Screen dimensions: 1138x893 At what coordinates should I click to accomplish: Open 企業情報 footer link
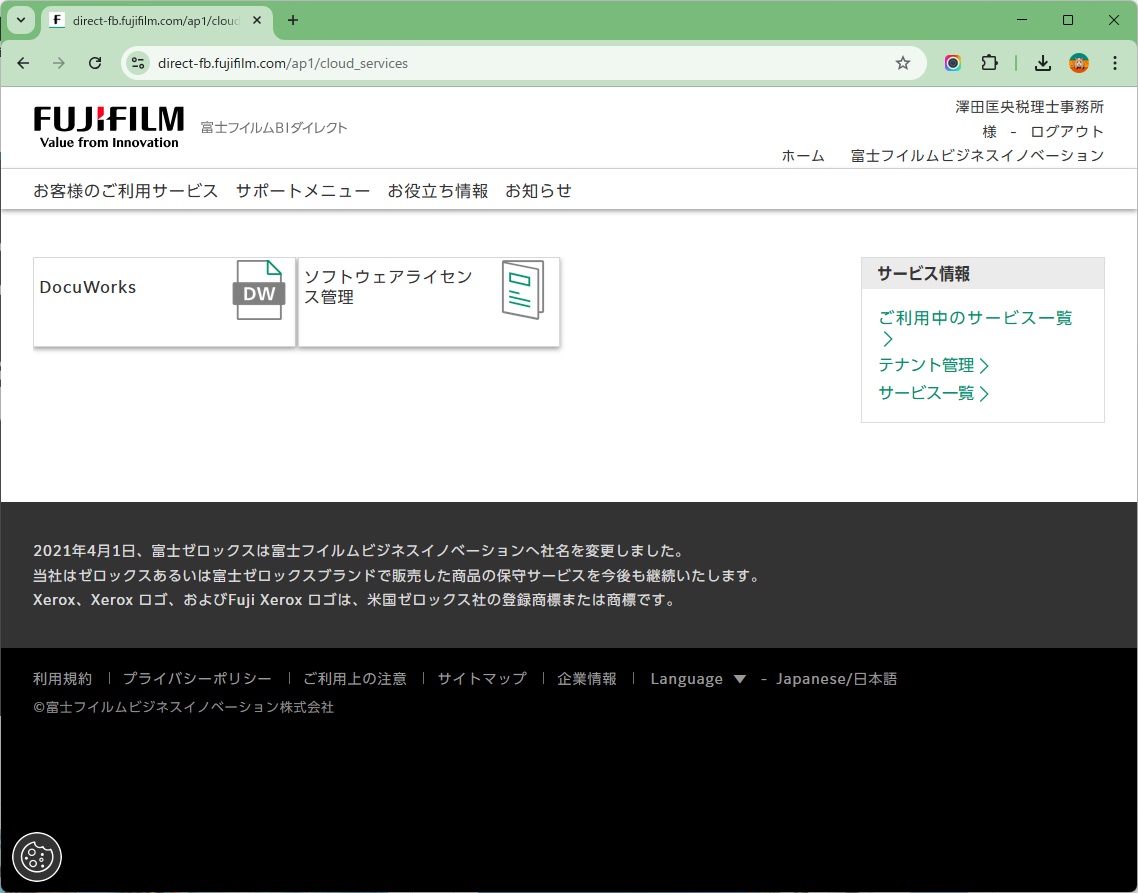point(587,679)
